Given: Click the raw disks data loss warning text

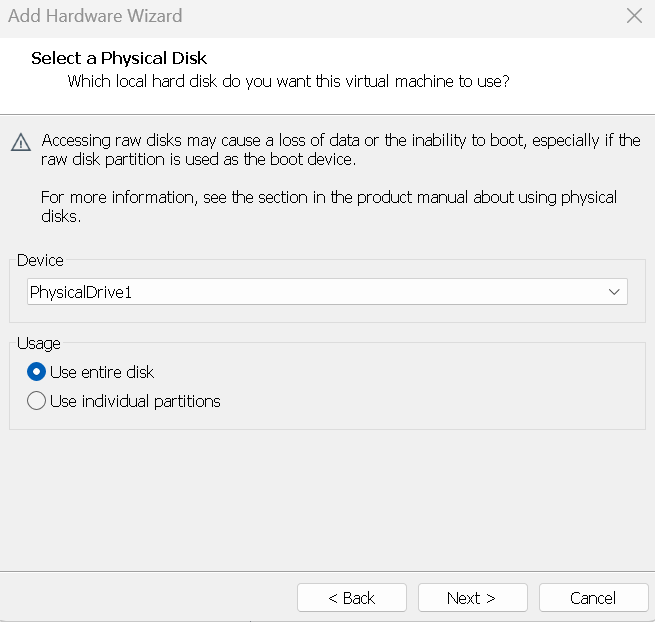Looking at the screenshot, I should 340,150.
